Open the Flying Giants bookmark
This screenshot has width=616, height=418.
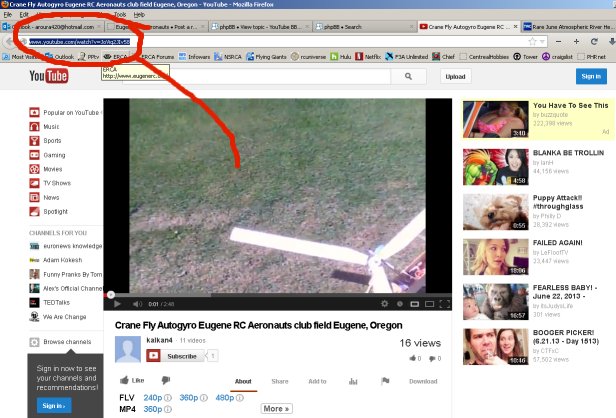tap(266, 57)
